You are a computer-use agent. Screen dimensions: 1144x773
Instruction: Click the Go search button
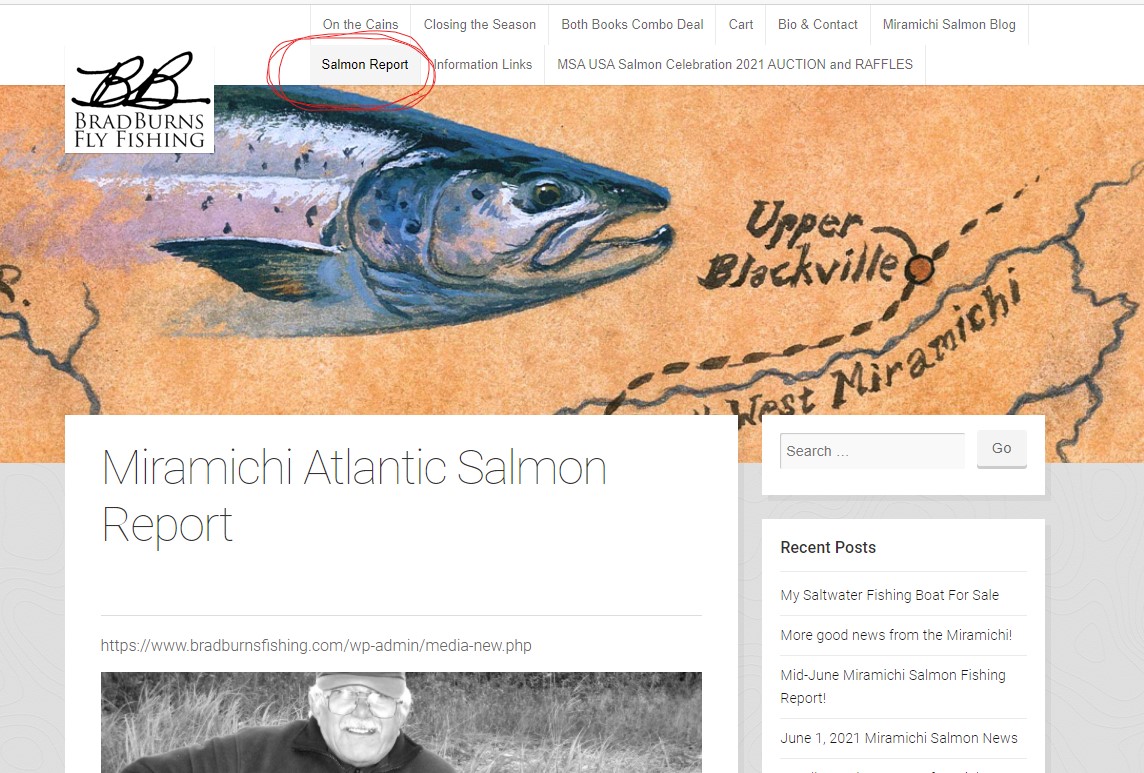pos(1002,449)
